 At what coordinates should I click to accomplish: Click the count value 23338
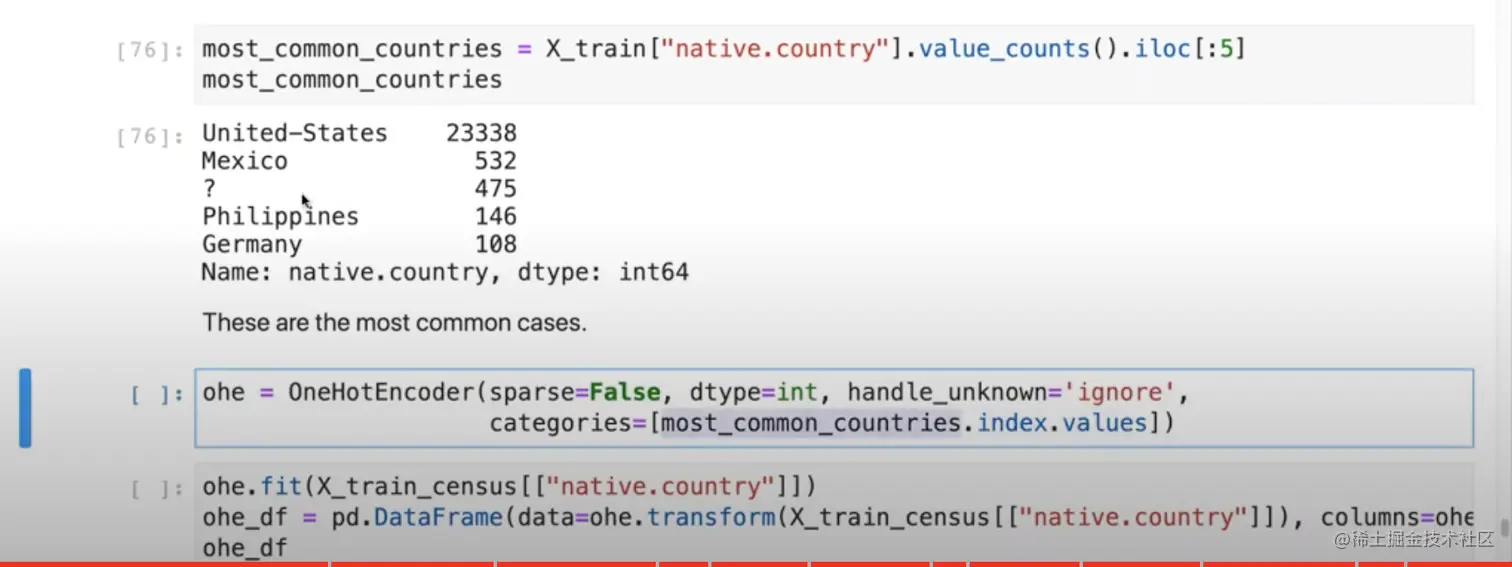coord(481,133)
